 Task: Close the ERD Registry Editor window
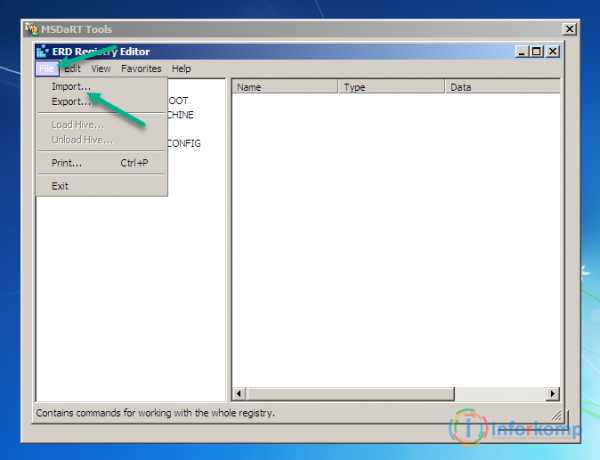[553, 51]
